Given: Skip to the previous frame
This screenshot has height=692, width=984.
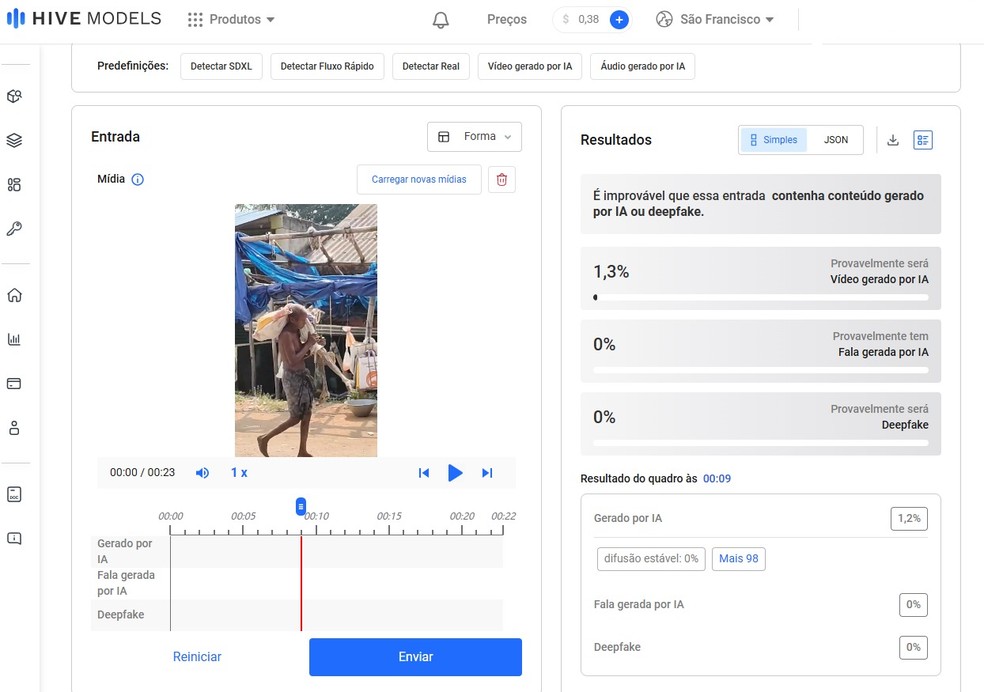Looking at the screenshot, I should [423, 473].
